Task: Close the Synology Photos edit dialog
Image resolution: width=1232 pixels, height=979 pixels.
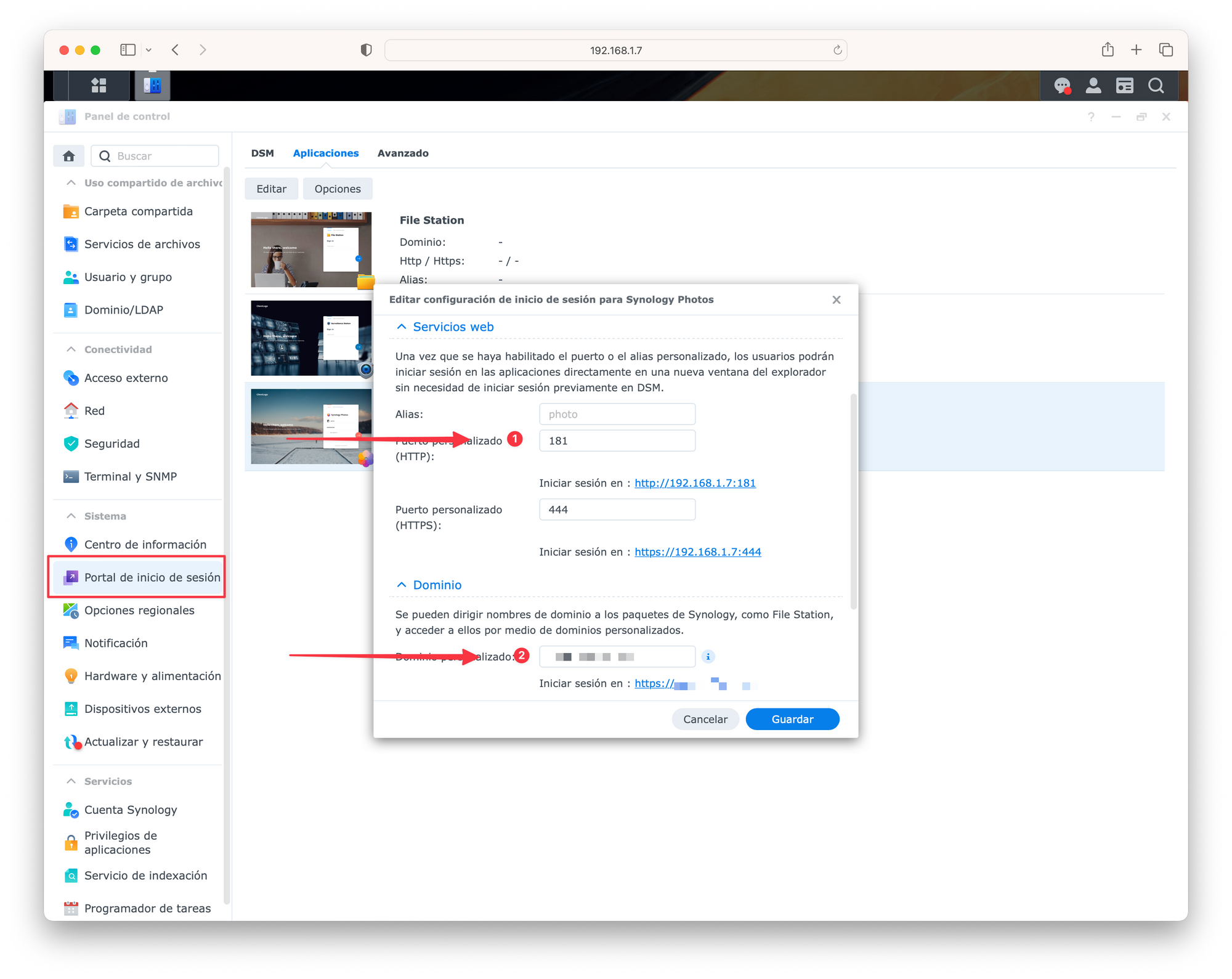Action: (x=836, y=300)
